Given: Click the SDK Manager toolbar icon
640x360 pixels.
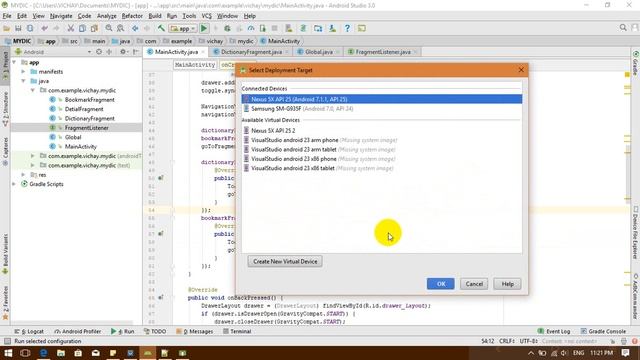Looking at the screenshot, I should 332,28.
